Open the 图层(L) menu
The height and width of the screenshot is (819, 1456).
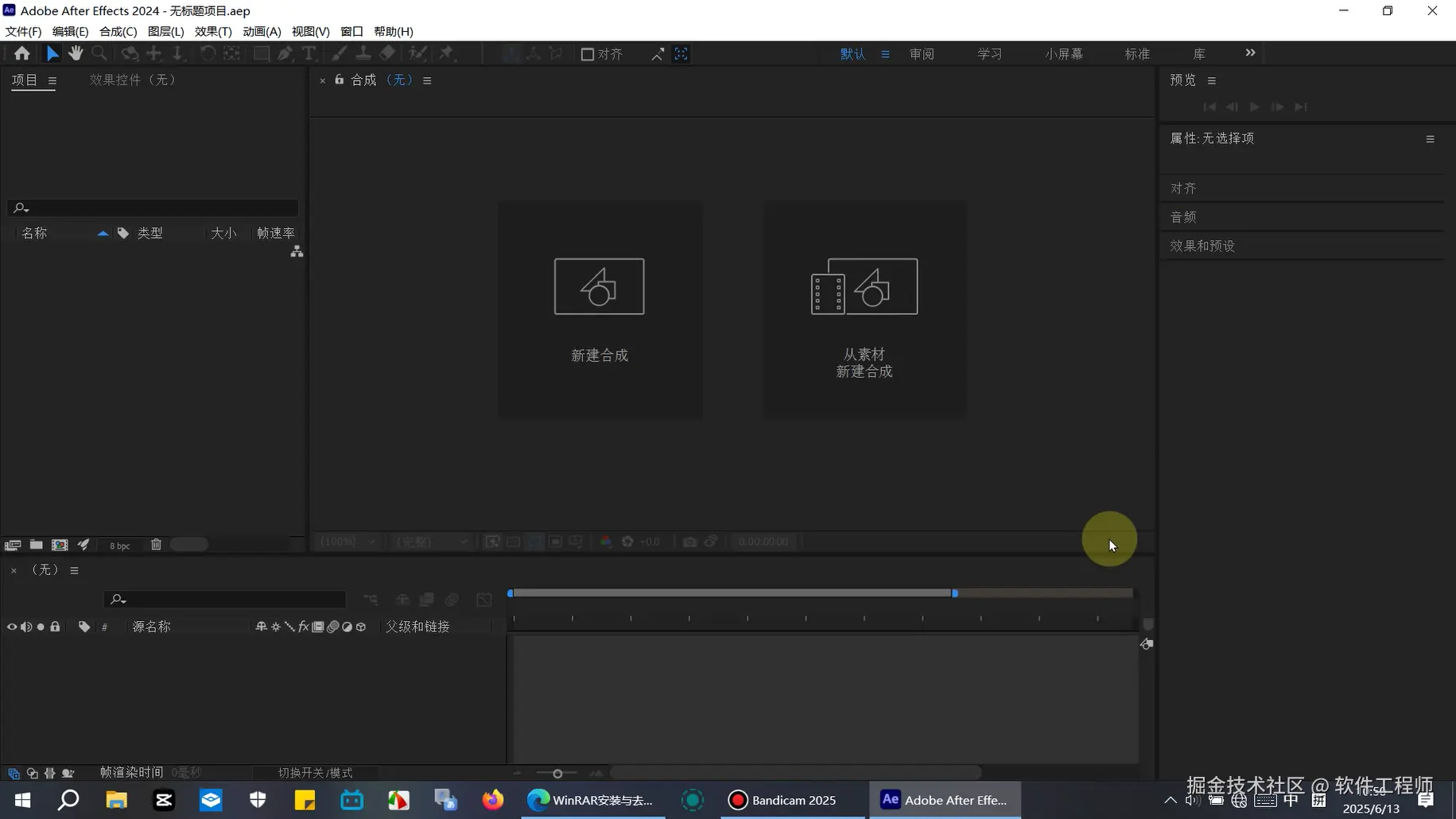[x=165, y=32]
